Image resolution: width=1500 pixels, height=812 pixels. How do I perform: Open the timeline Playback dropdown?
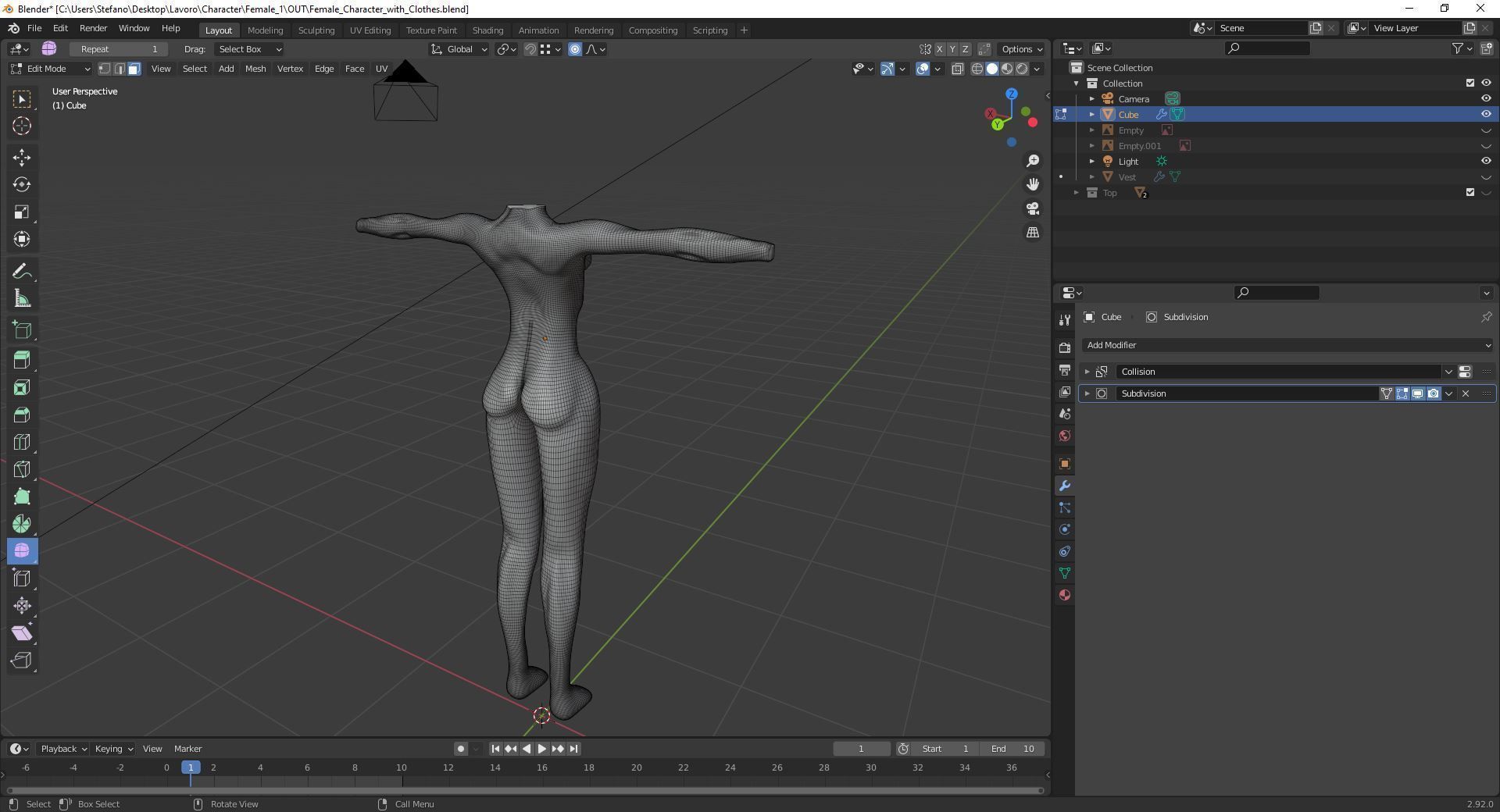[63, 749]
